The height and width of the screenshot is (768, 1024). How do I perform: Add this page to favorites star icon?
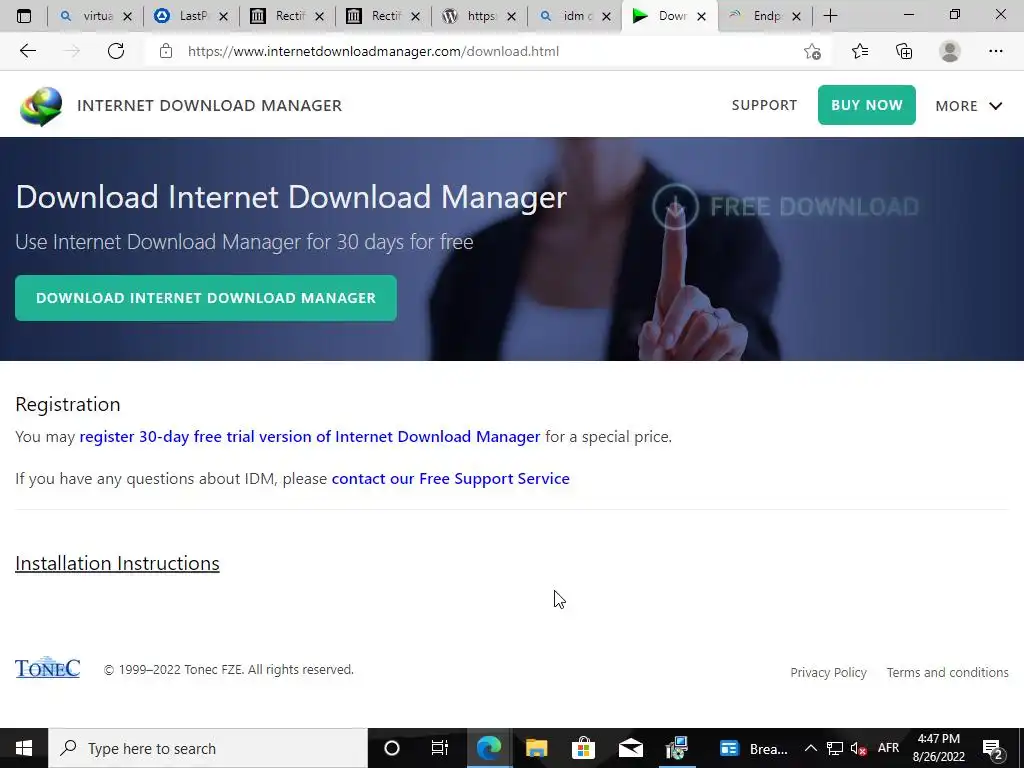tap(812, 52)
